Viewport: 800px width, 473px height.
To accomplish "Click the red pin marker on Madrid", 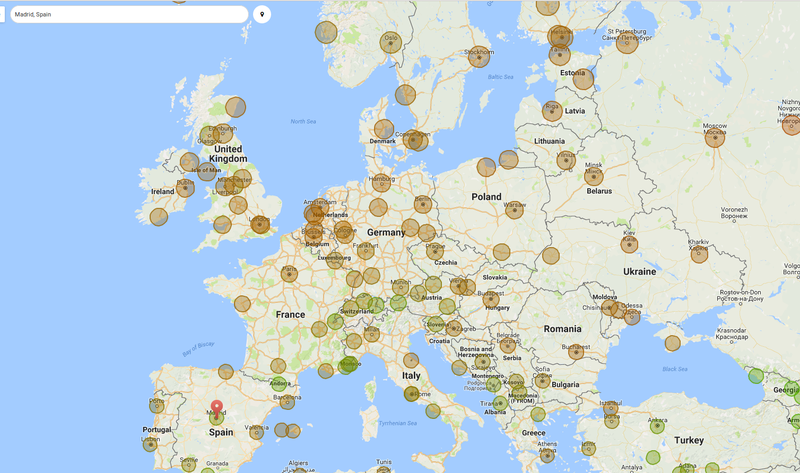I will pos(218,406).
